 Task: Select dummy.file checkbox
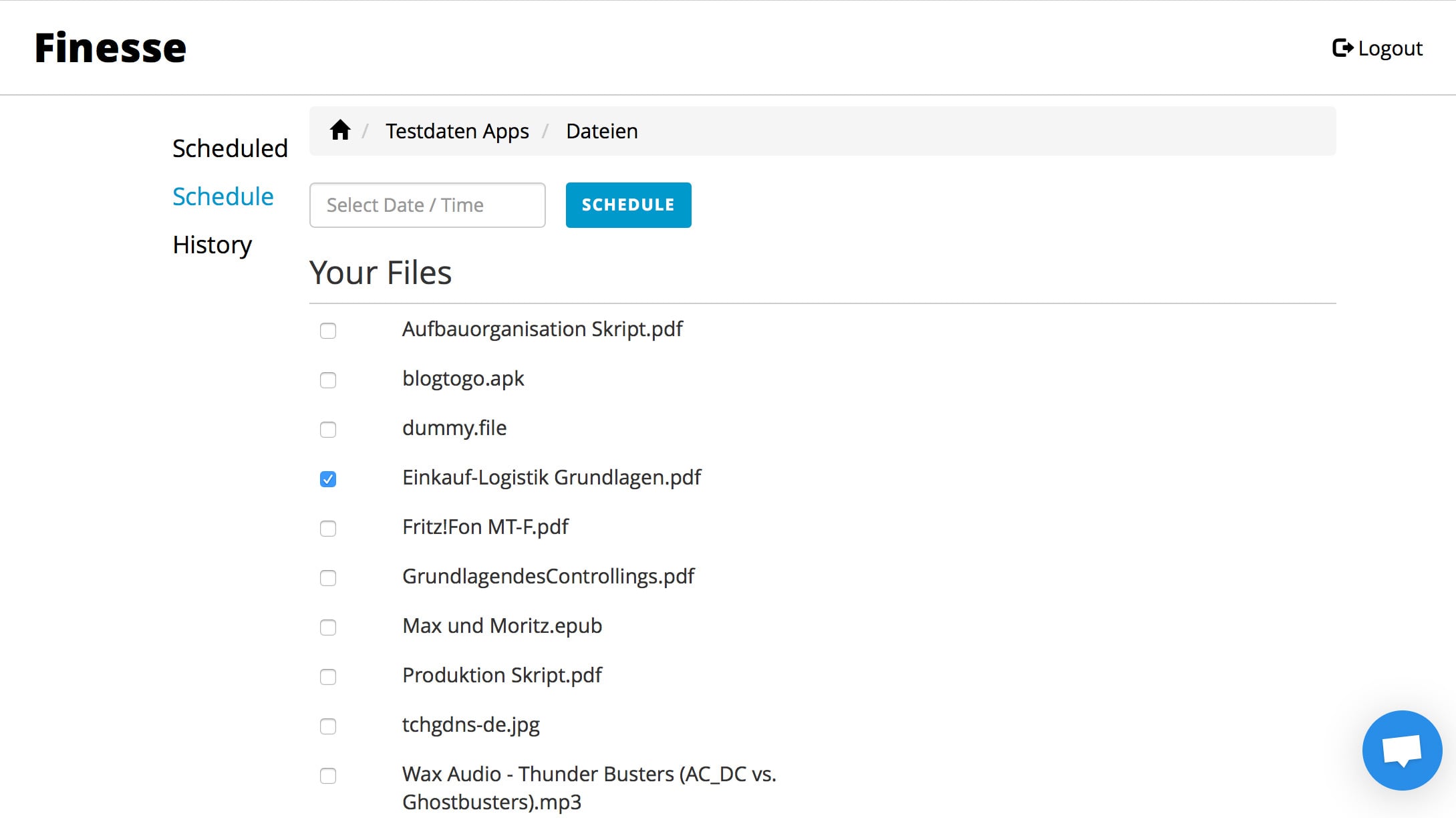click(x=328, y=430)
